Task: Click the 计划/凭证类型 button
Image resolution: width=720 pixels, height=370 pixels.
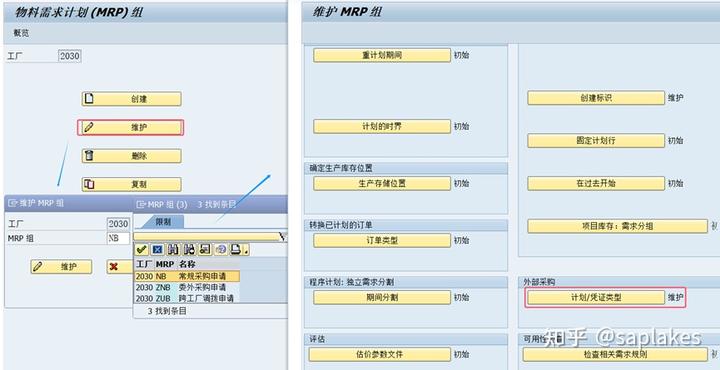Action: coord(596,297)
